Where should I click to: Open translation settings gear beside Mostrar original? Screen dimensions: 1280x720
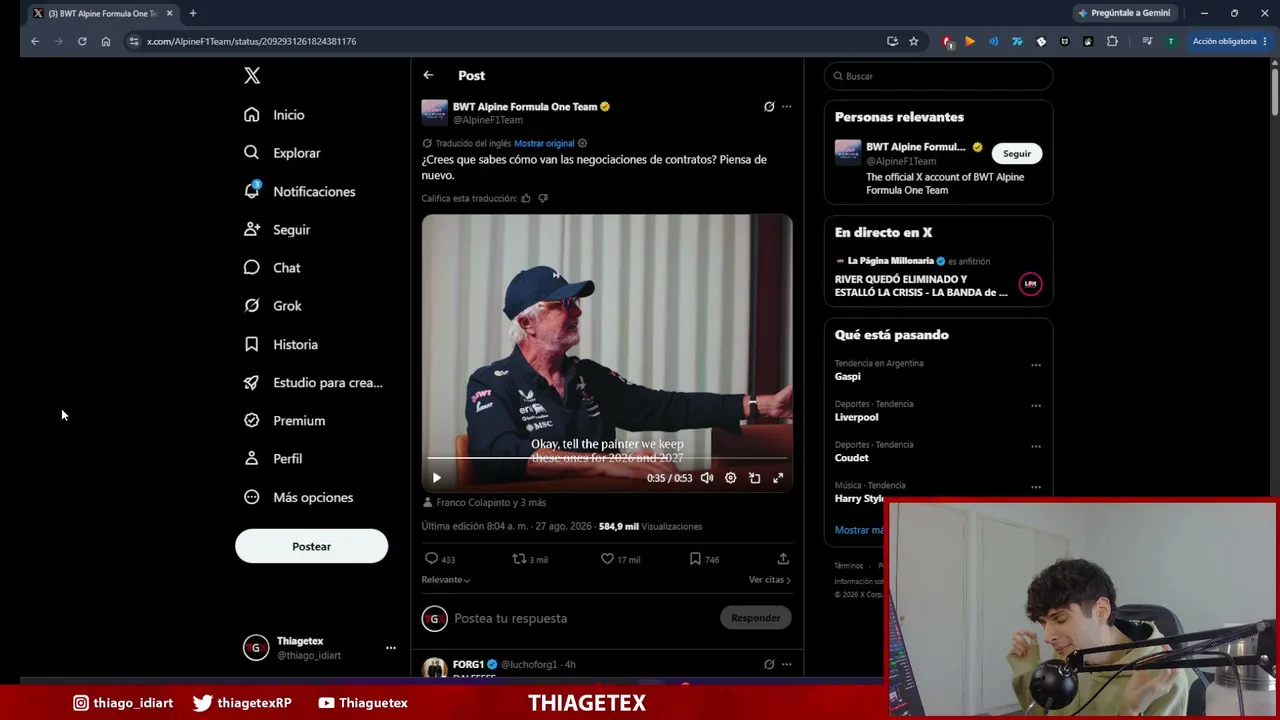pos(582,143)
